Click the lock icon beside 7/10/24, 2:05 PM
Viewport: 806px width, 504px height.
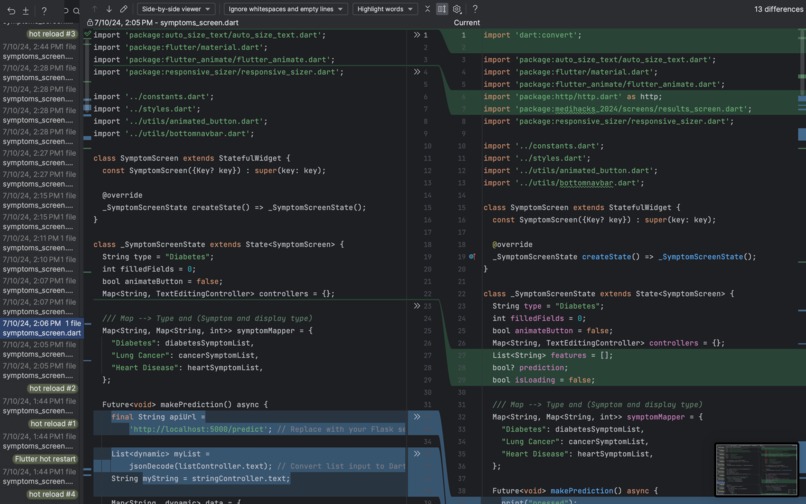pyautogui.click(x=89, y=23)
